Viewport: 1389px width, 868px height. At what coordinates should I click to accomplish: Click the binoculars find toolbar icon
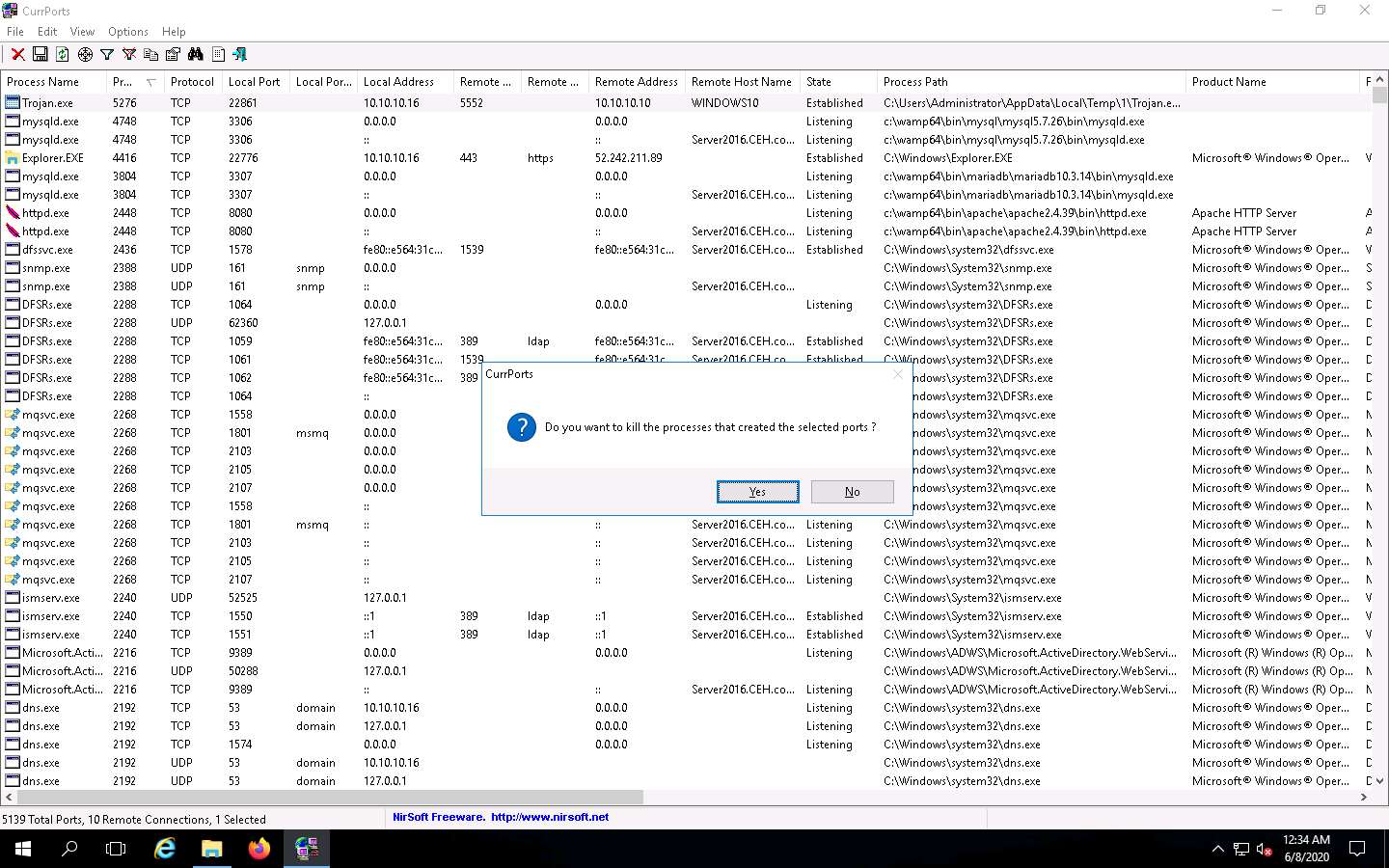(196, 55)
